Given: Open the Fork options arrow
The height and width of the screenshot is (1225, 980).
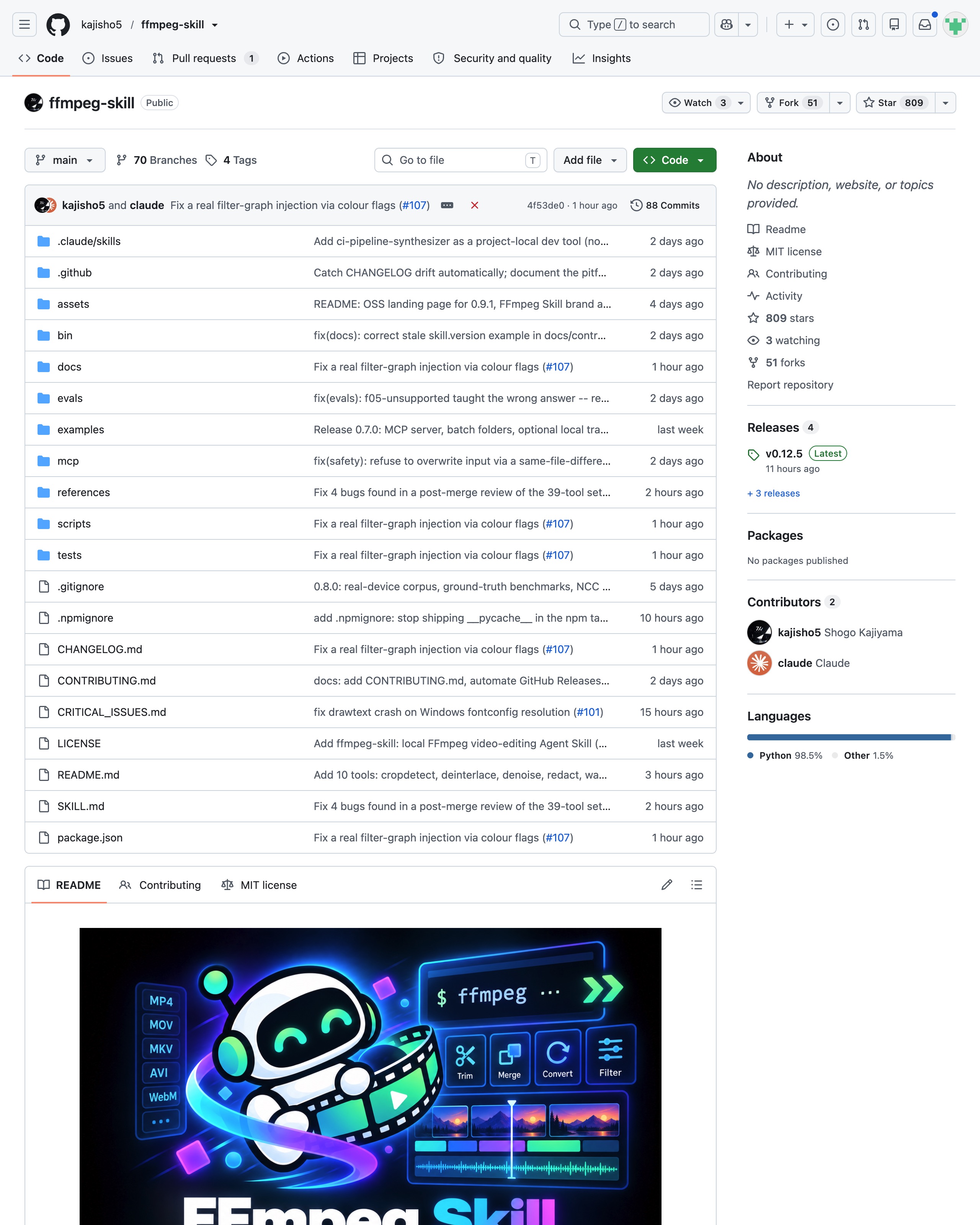Looking at the screenshot, I should click(x=840, y=103).
